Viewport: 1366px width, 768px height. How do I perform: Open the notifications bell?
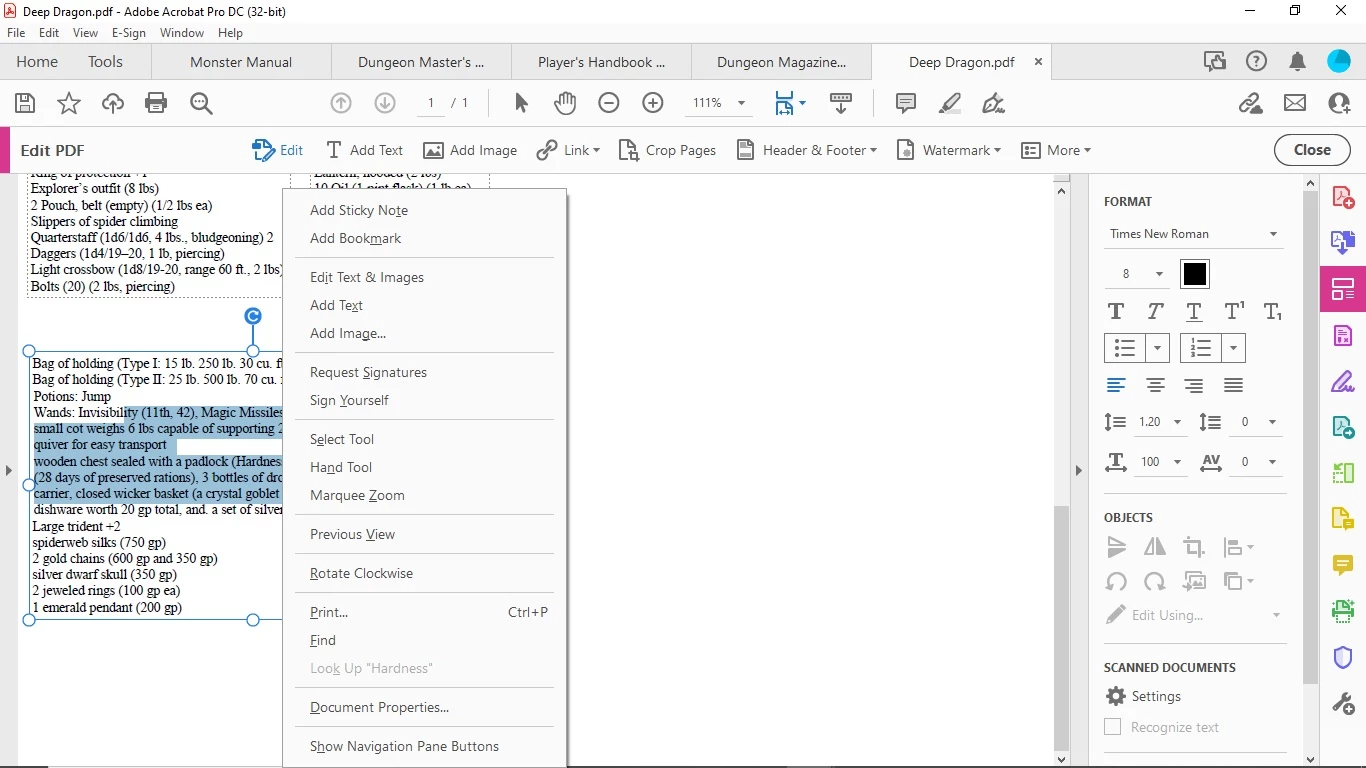click(x=1298, y=62)
